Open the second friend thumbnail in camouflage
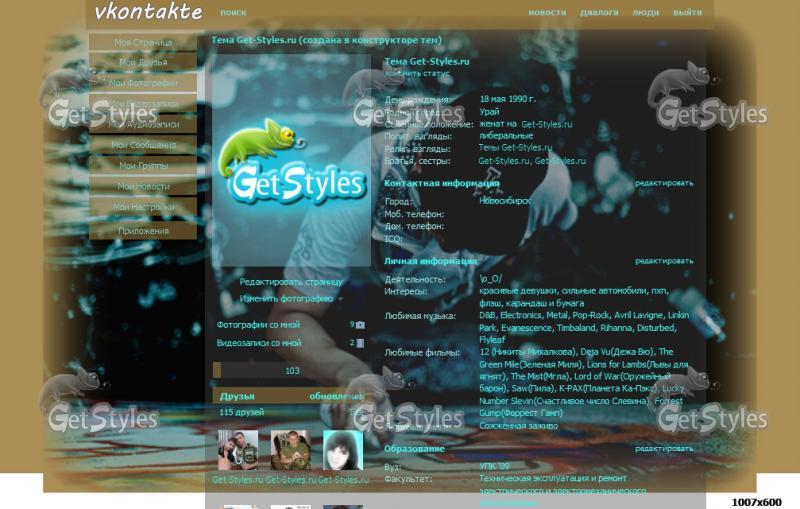This screenshot has width=800, height=509. tap(290, 450)
